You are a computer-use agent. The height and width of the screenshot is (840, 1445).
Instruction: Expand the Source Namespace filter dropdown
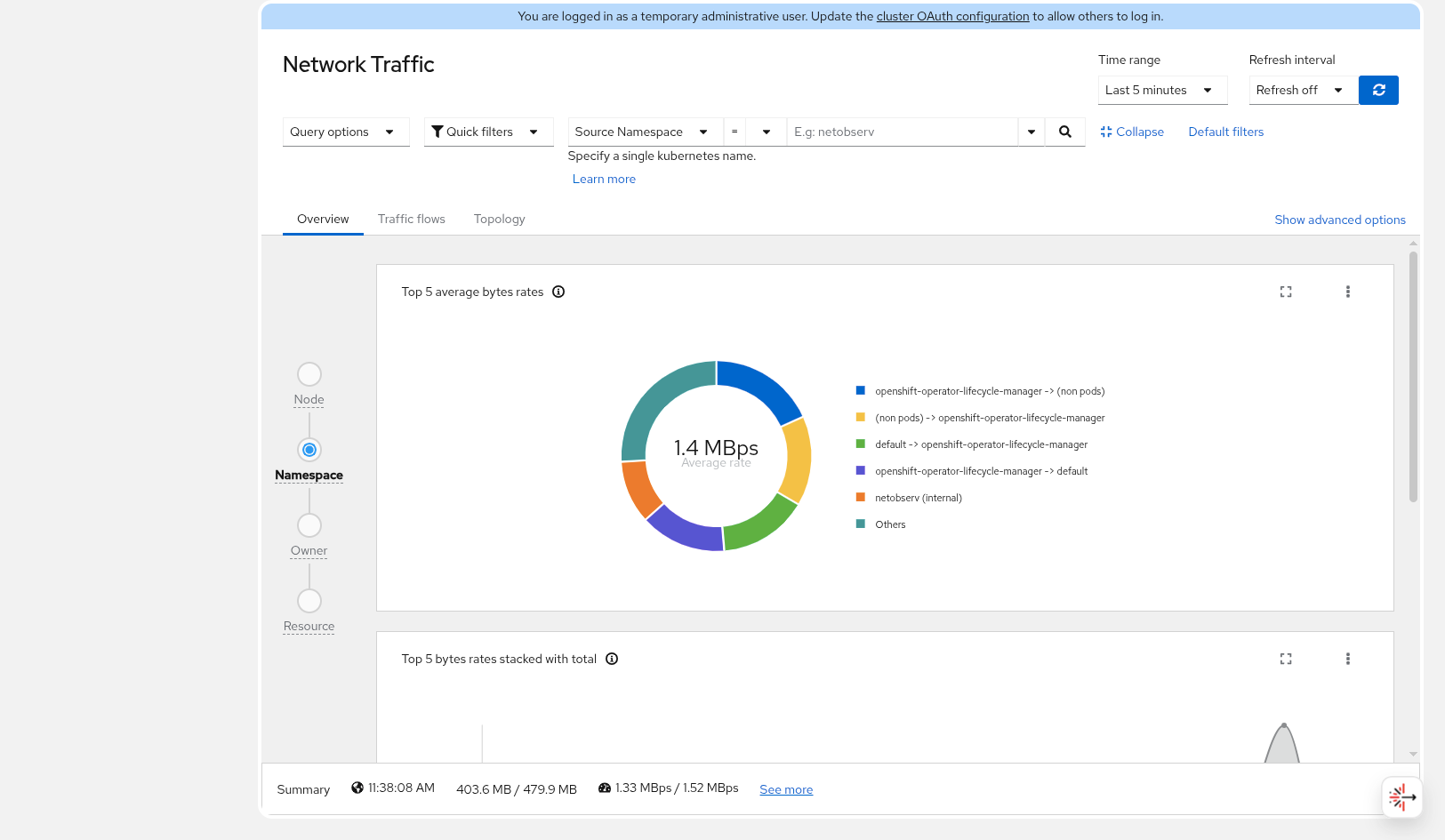click(x=645, y=132)
